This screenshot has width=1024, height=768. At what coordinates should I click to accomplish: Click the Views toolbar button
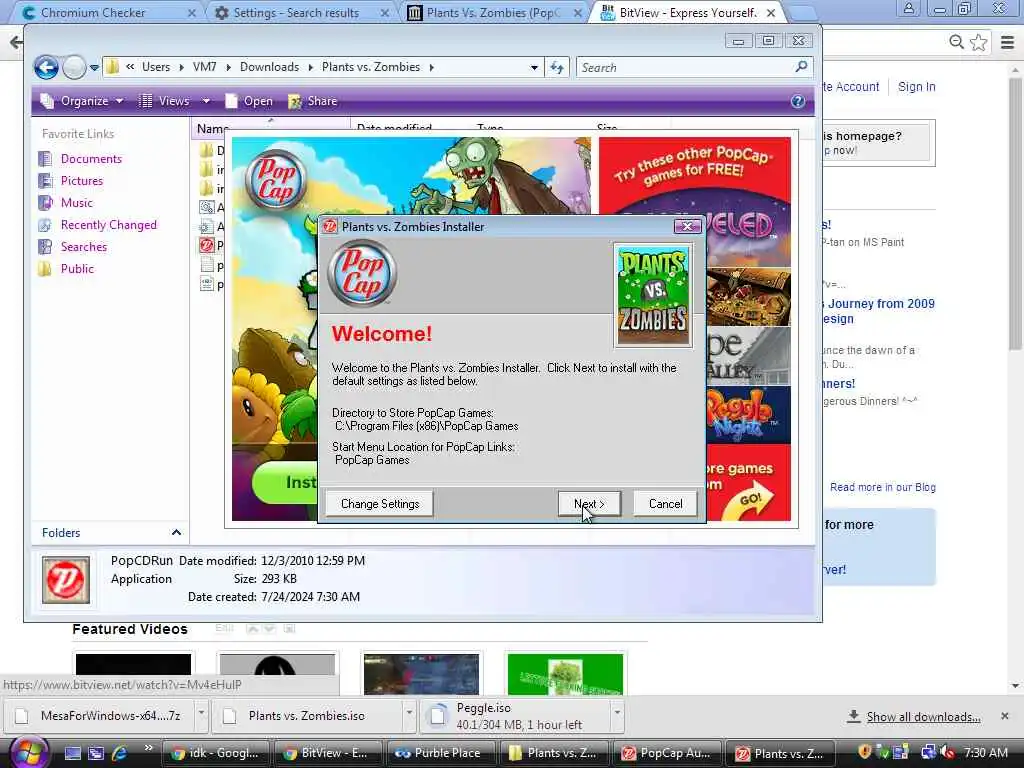pos(165,101)
